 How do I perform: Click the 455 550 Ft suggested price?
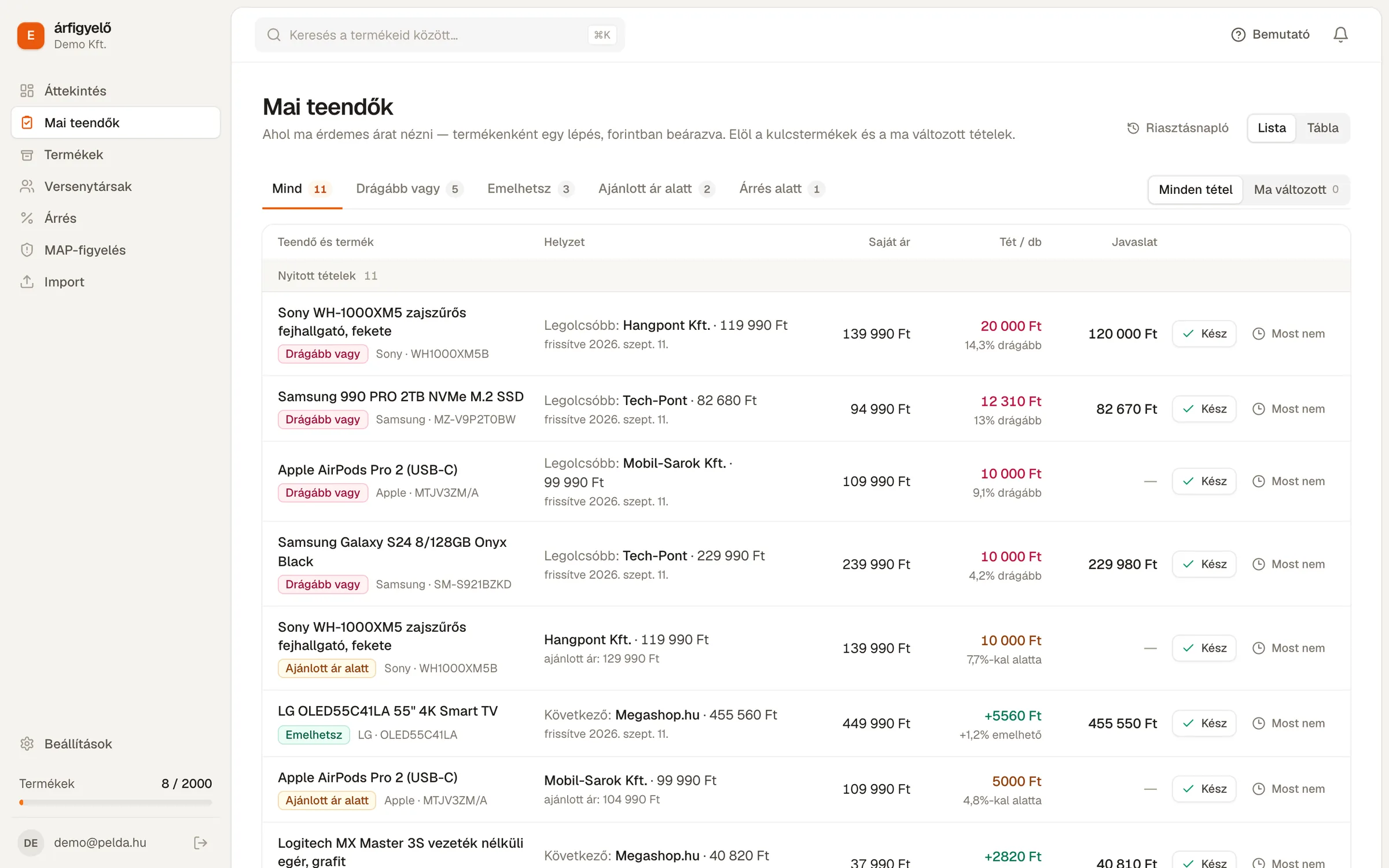point(1122,723)
